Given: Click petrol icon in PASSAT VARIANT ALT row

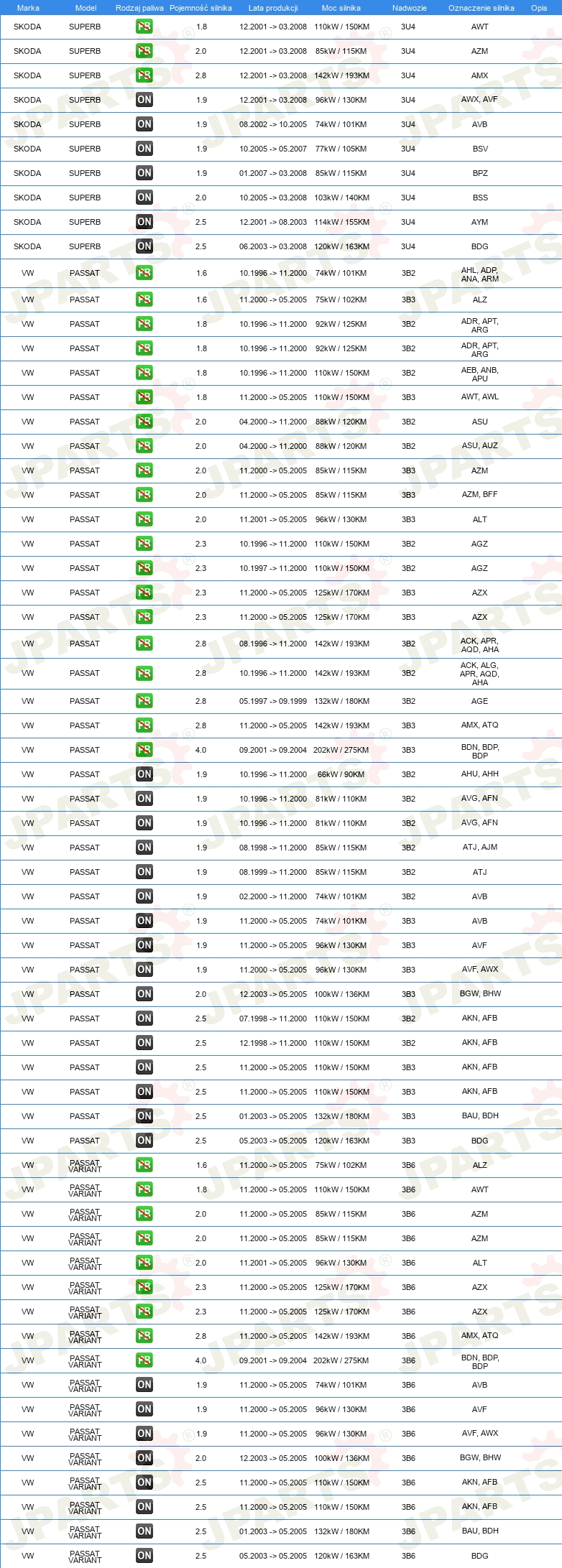Looking at the screenshot, I should [x=144, y=1263].
